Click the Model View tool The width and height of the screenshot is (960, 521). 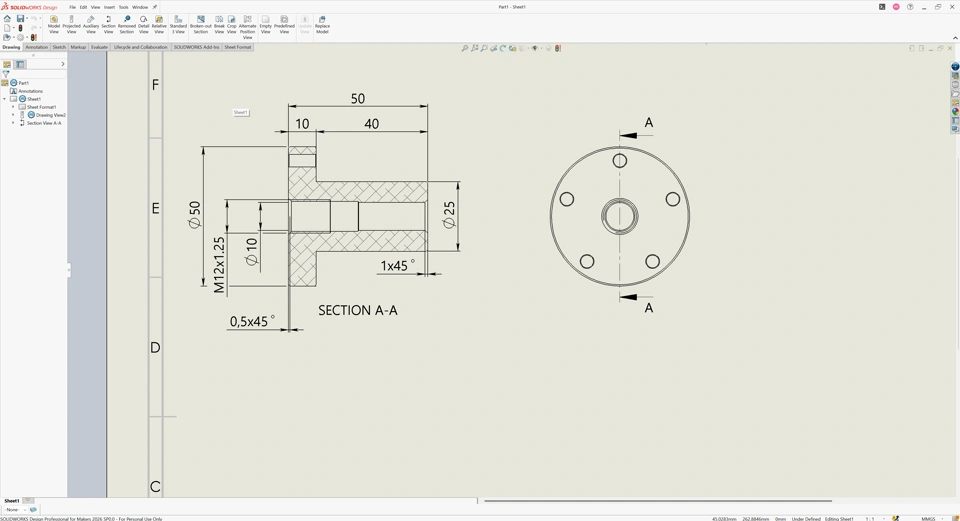54,25
